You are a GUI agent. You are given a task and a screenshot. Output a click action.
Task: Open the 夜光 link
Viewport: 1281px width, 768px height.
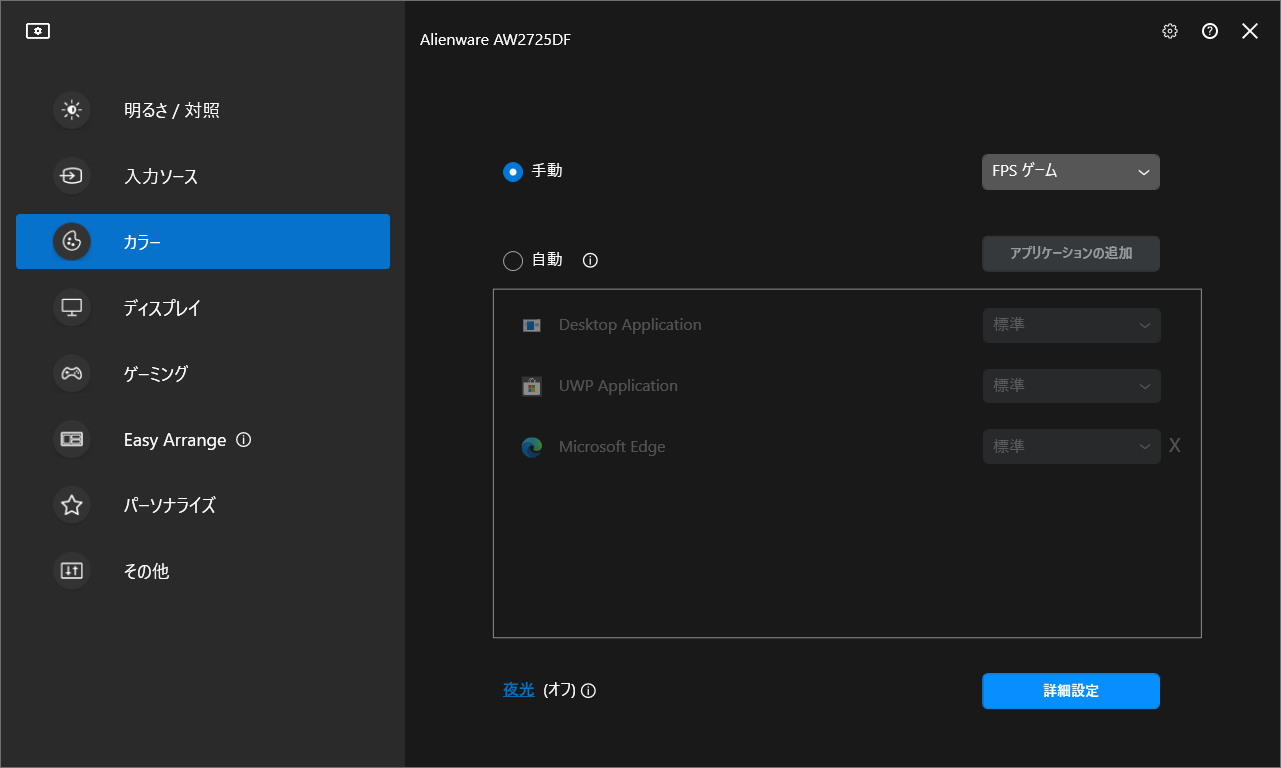pos(519,690)
